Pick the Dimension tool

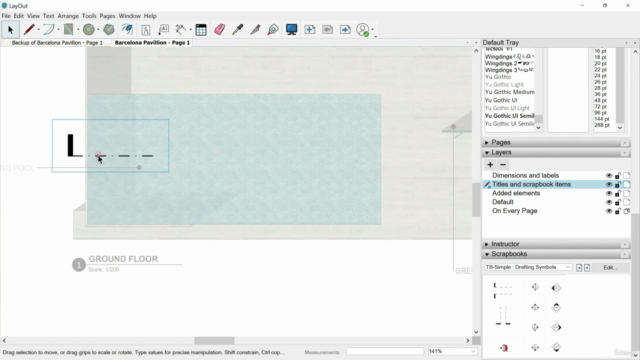point(181,29)
